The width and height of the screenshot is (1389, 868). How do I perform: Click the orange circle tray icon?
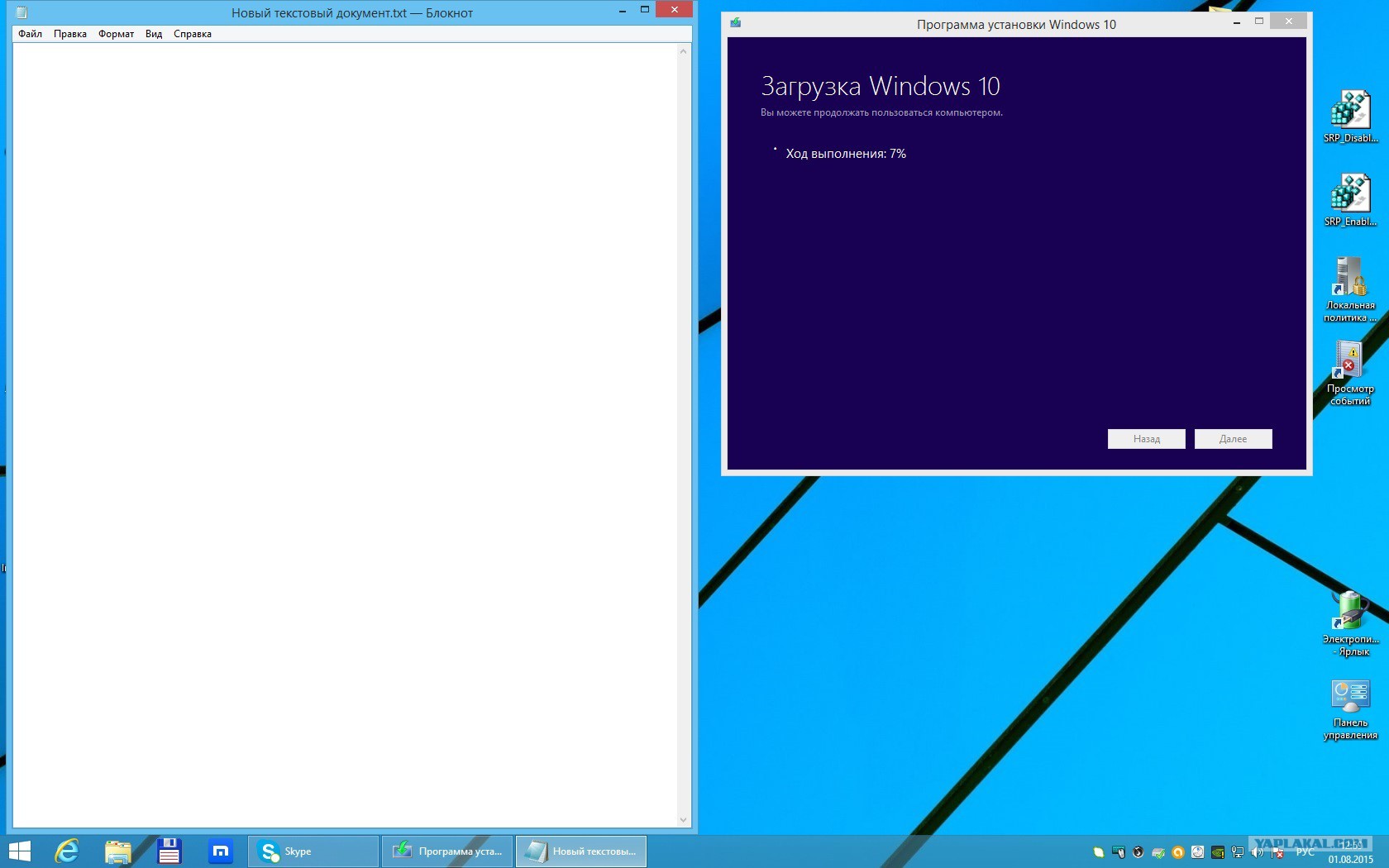coord(1178,852)
